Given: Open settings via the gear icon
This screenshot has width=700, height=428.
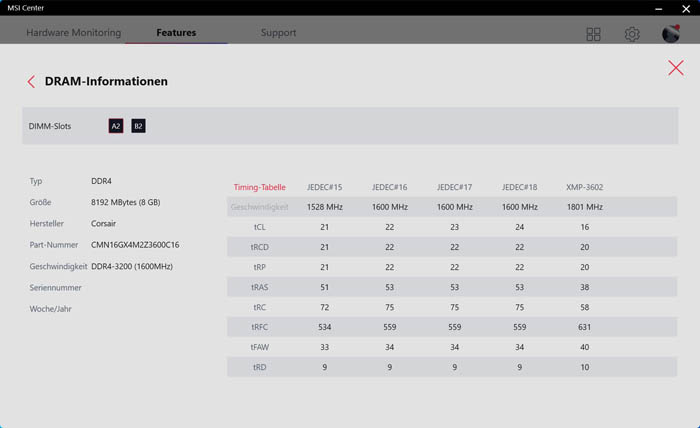Looking at the screenshot, I should click(632, 34).
